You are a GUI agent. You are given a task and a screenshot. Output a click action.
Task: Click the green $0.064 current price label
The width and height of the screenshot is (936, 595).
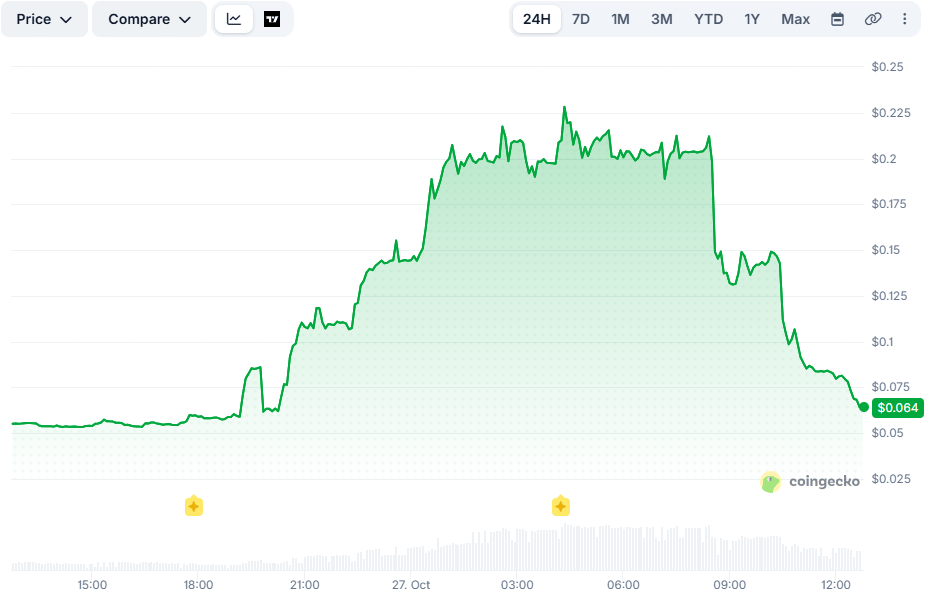pyautogui.click(x=897, y=408)
